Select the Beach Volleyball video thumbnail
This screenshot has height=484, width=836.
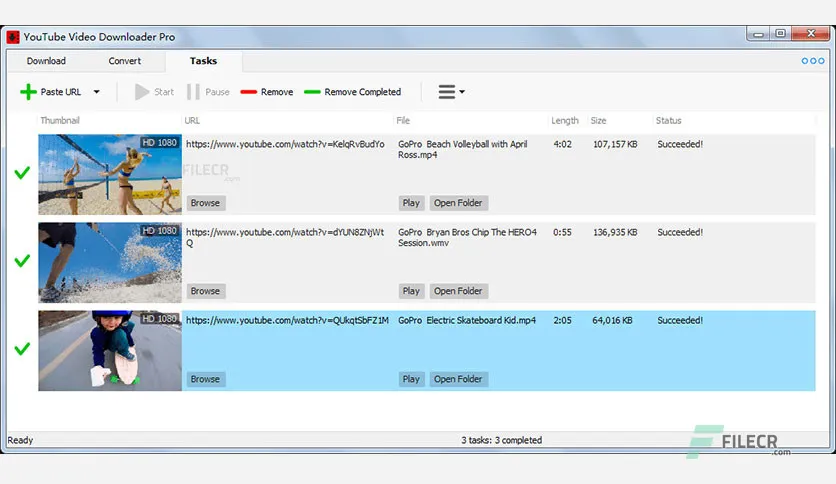coord(110,174)
